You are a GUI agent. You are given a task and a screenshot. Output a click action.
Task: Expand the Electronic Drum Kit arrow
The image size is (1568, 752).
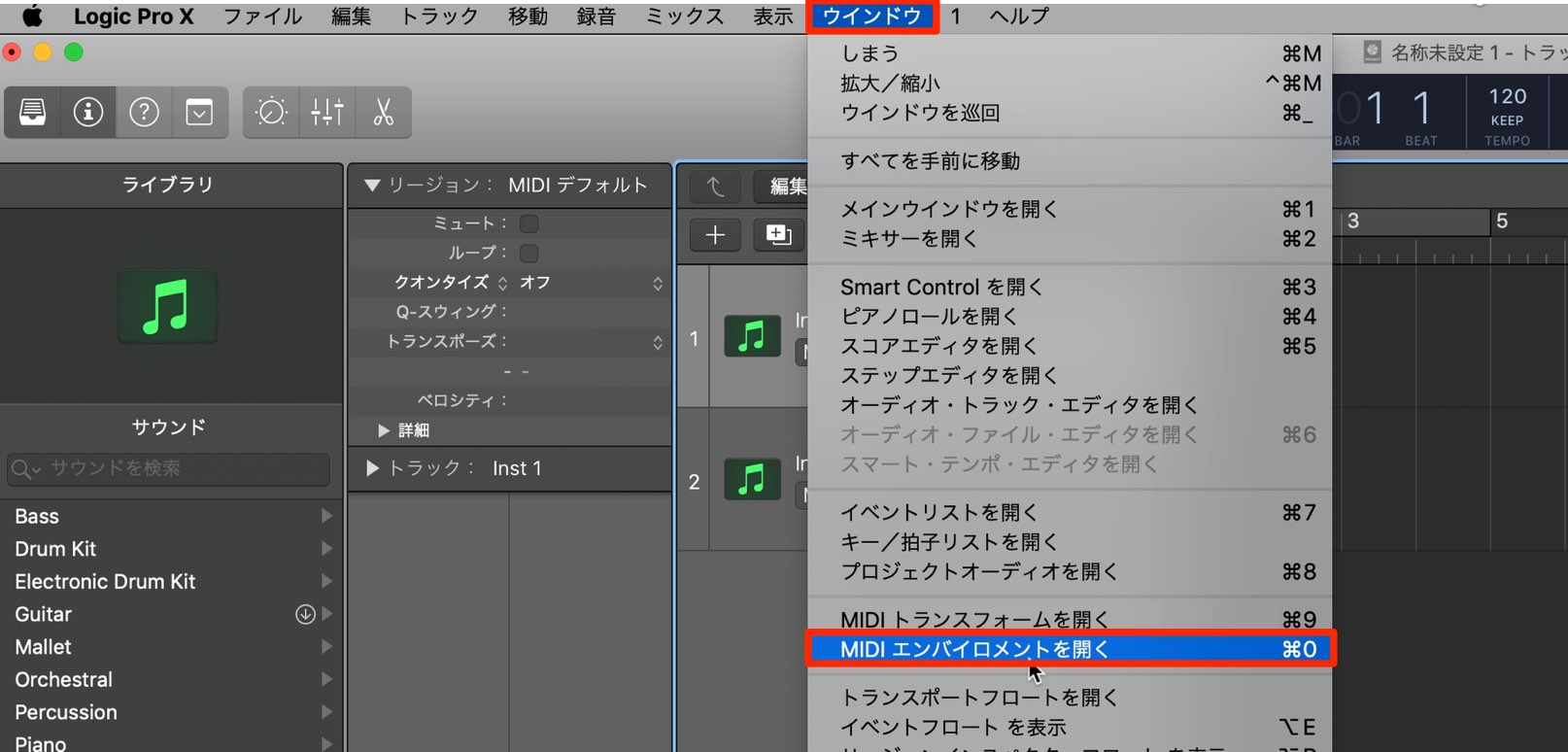[x=326, y=581]
